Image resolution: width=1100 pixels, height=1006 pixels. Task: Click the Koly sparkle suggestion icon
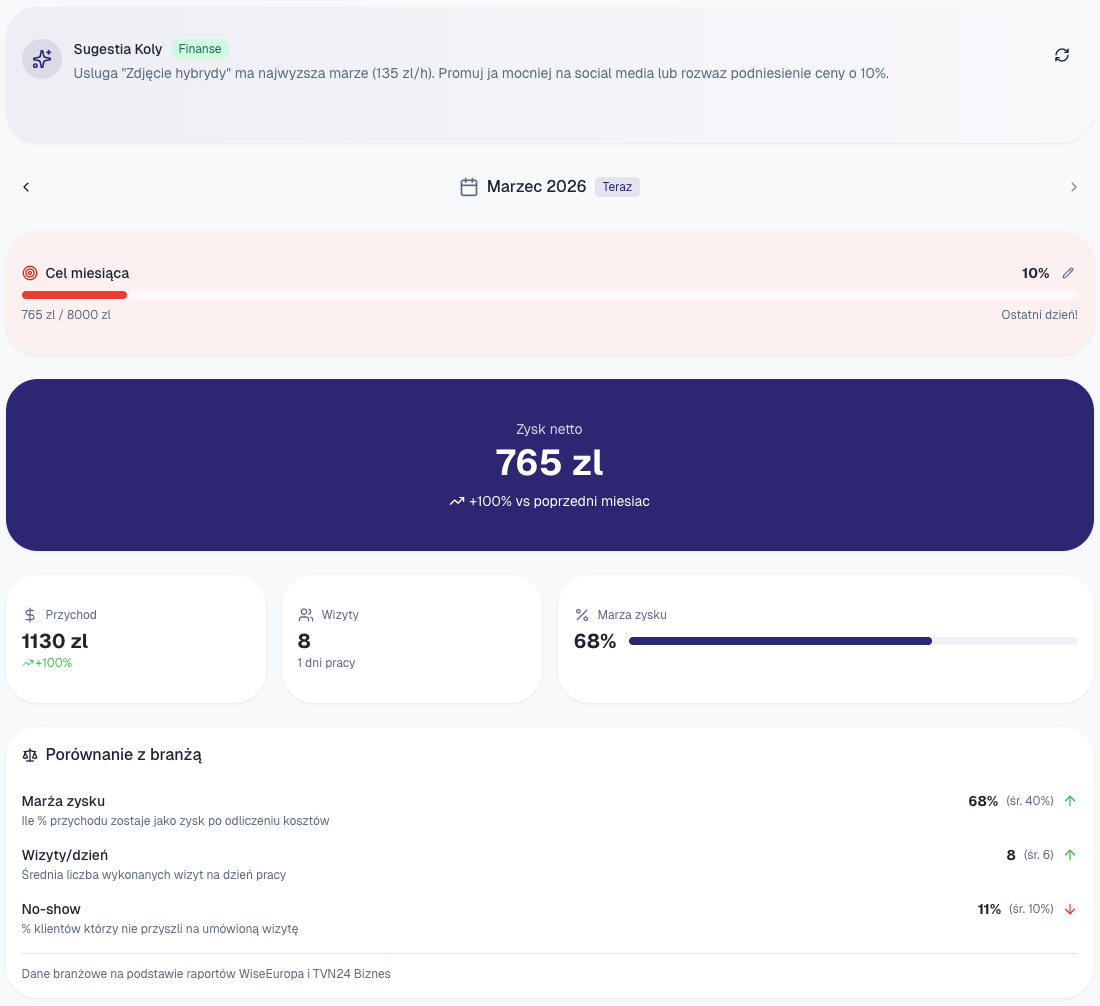[x=41, y=60]
